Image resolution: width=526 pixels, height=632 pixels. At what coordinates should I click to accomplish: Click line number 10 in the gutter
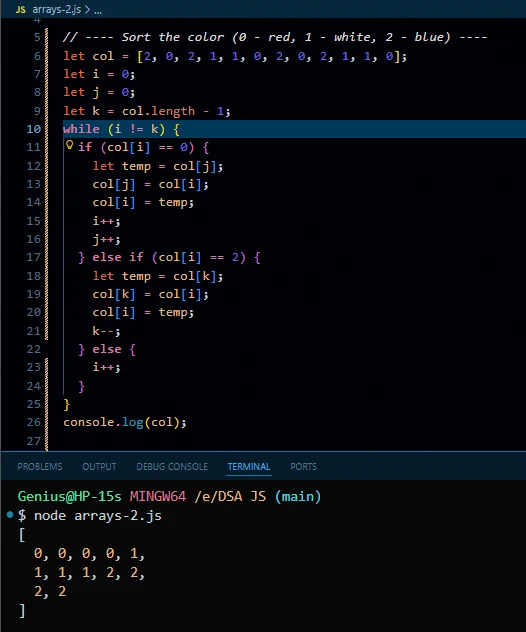34,129
